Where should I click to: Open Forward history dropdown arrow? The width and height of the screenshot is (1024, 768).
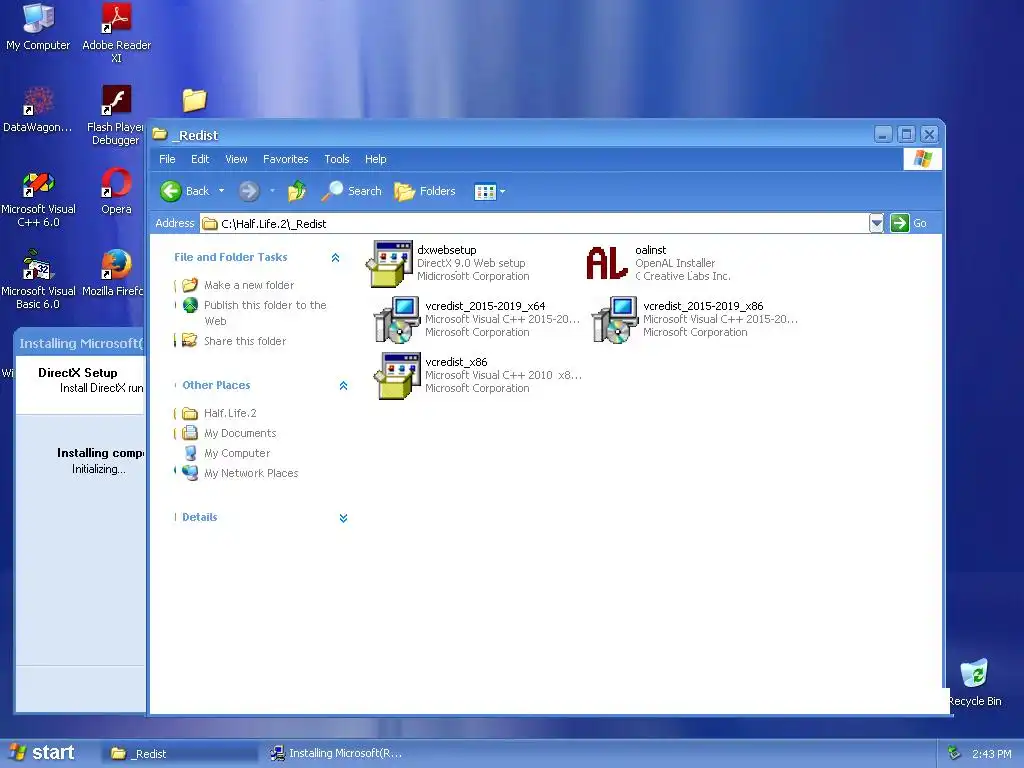point(272,191)
